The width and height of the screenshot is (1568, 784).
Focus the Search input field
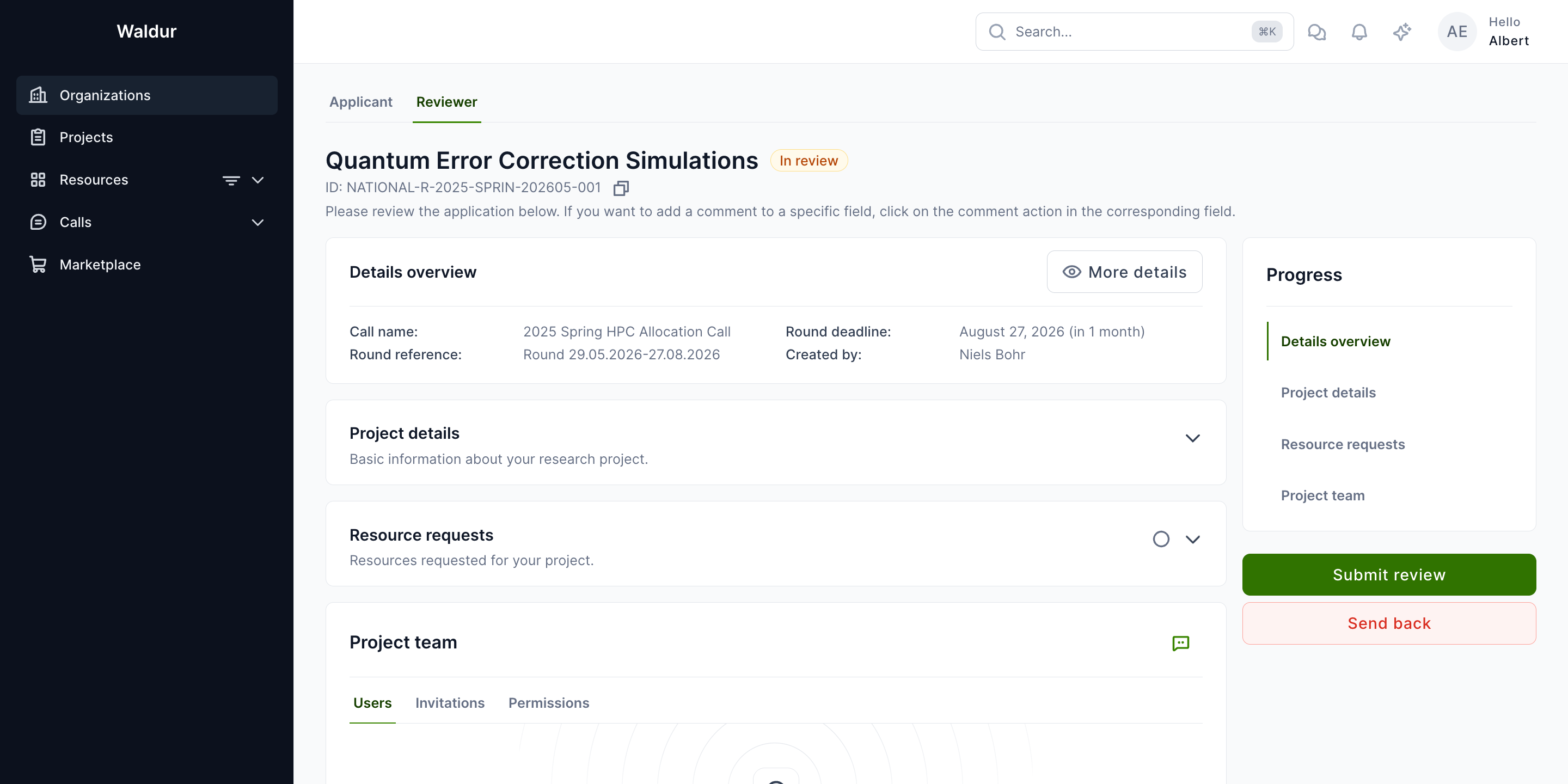click(1134, 32)
